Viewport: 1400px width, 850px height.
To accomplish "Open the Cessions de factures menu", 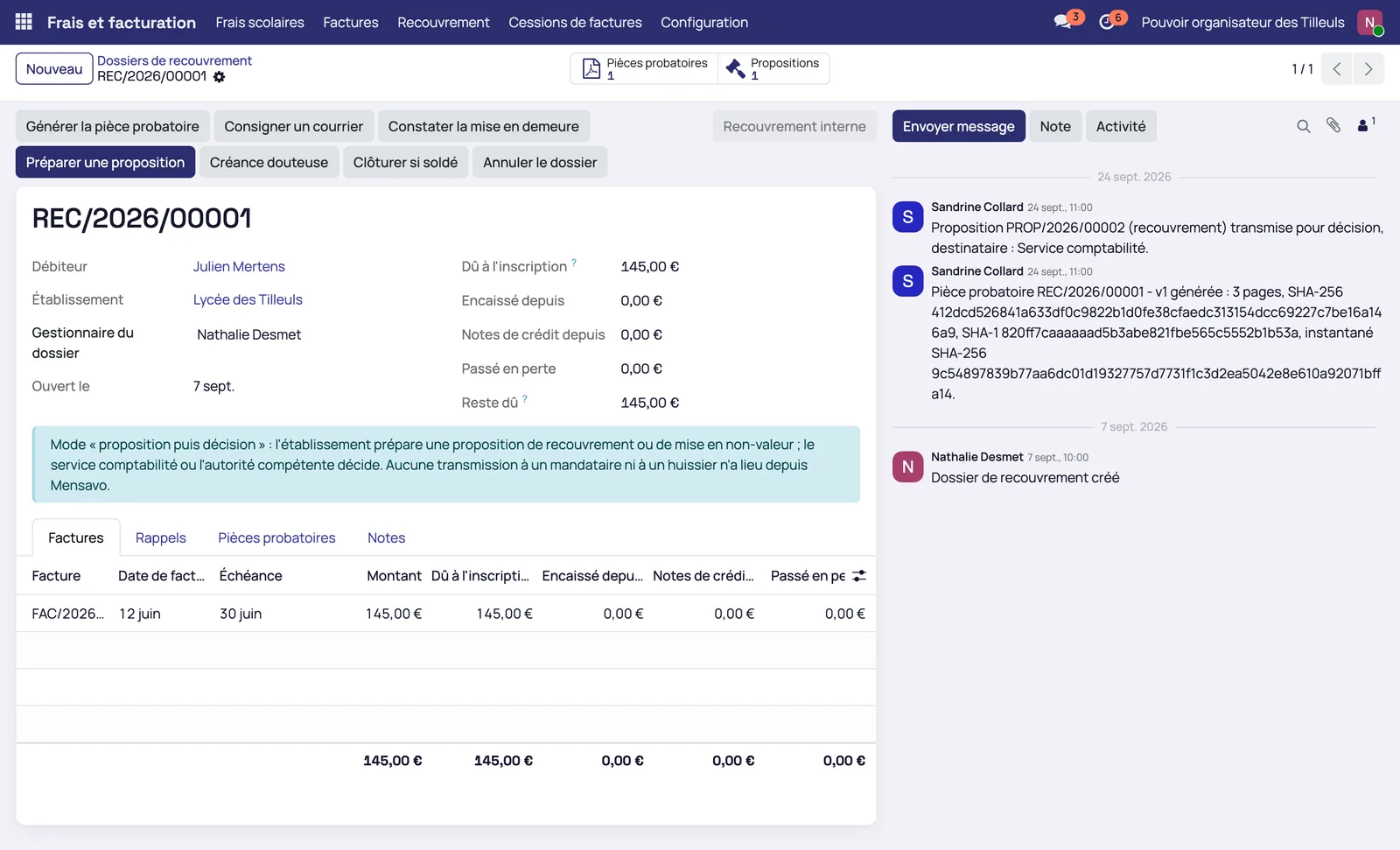I will [x=575, y=22].
